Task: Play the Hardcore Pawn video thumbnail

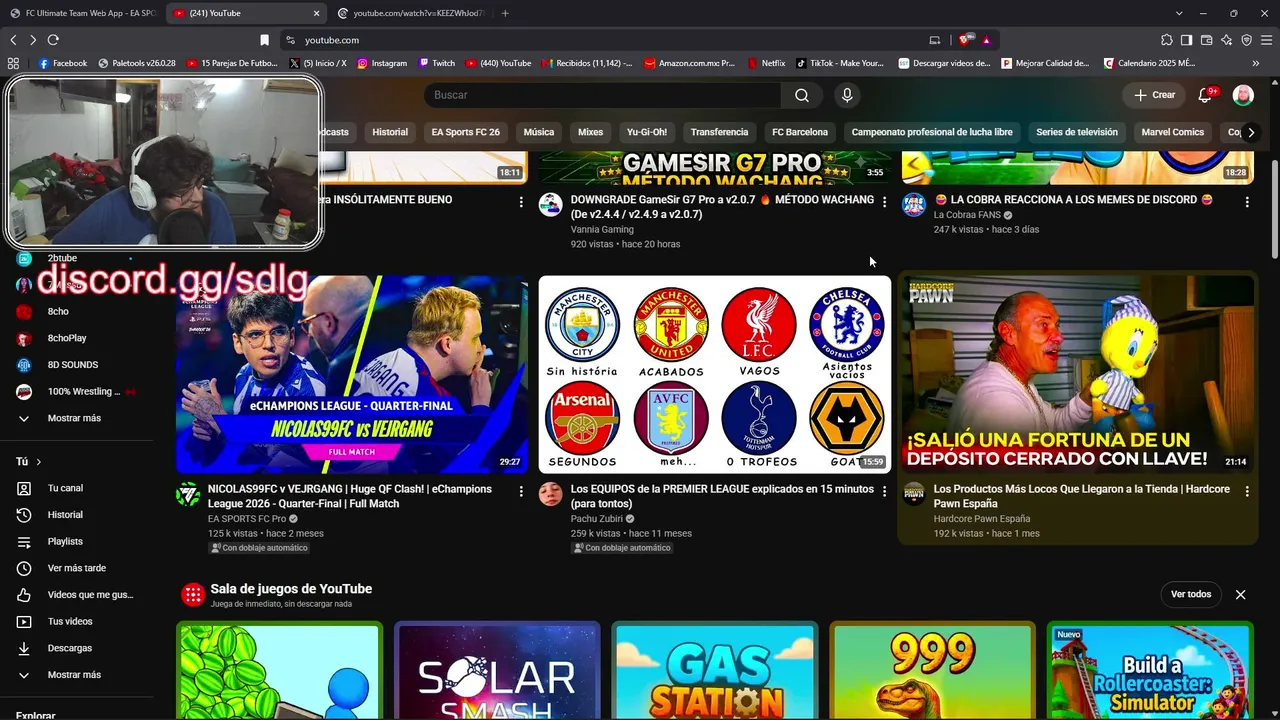Action: (x=1077, y=374)
